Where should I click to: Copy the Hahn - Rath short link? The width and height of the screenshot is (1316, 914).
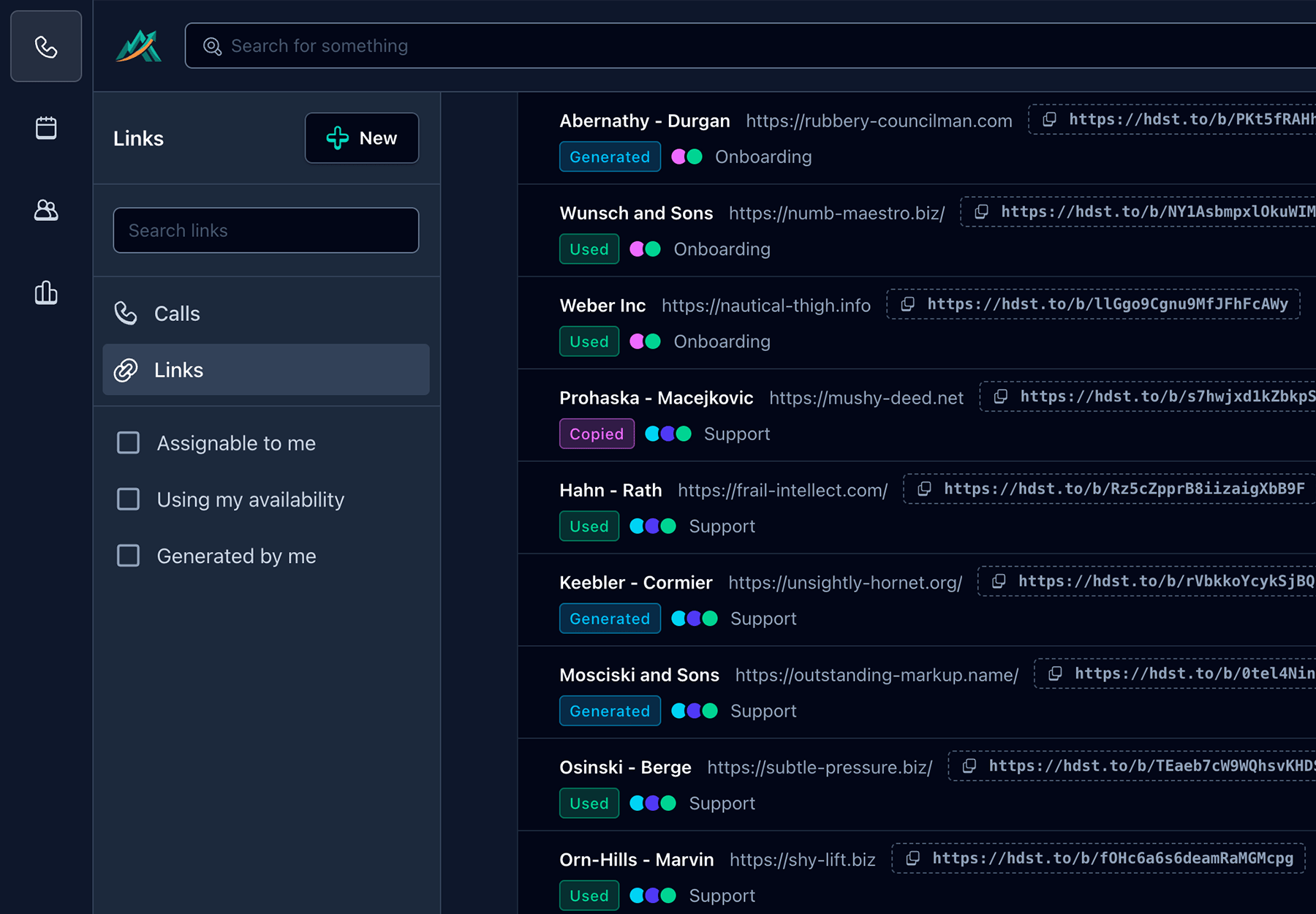point(924,488)
